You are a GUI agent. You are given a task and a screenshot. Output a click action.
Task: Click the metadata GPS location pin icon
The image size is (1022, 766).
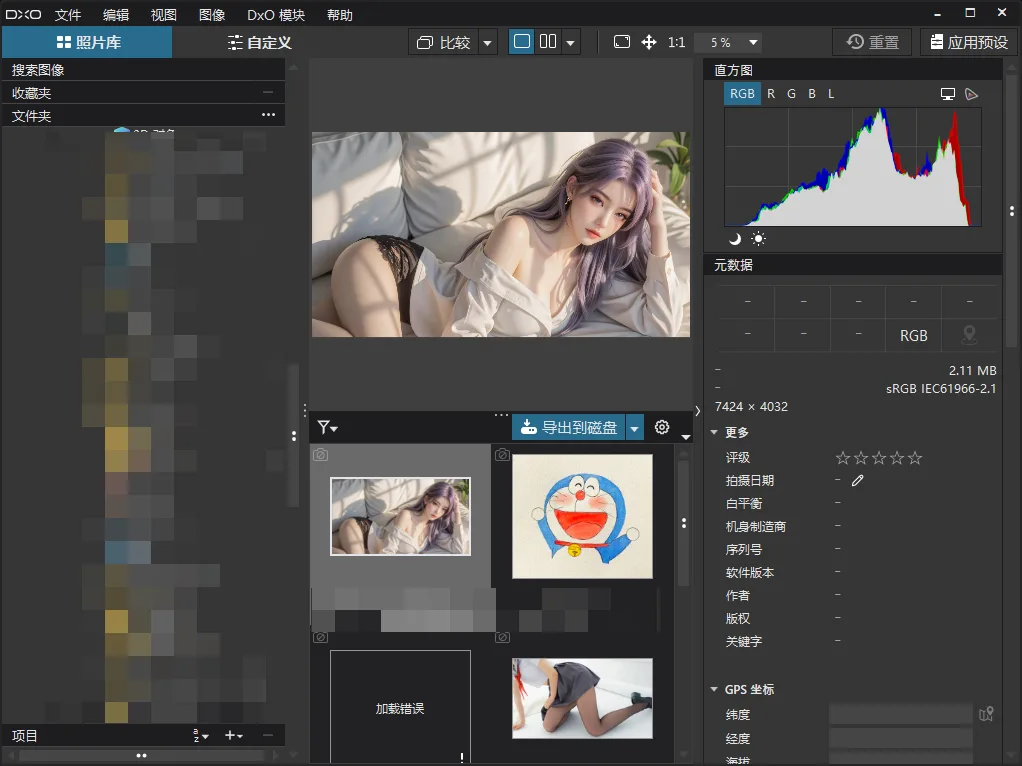click(969, 335)
